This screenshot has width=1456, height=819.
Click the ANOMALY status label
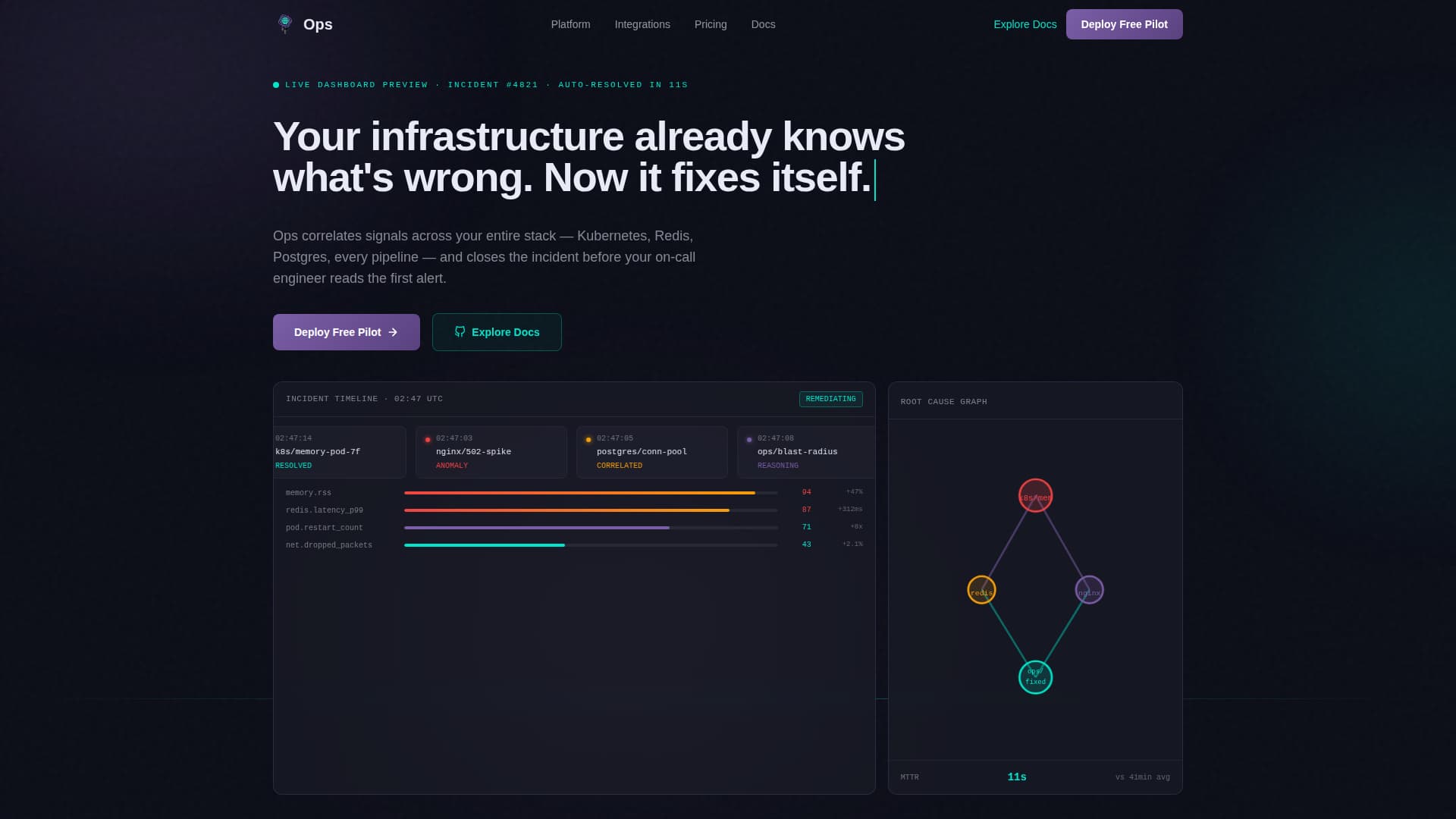(452, 466)
